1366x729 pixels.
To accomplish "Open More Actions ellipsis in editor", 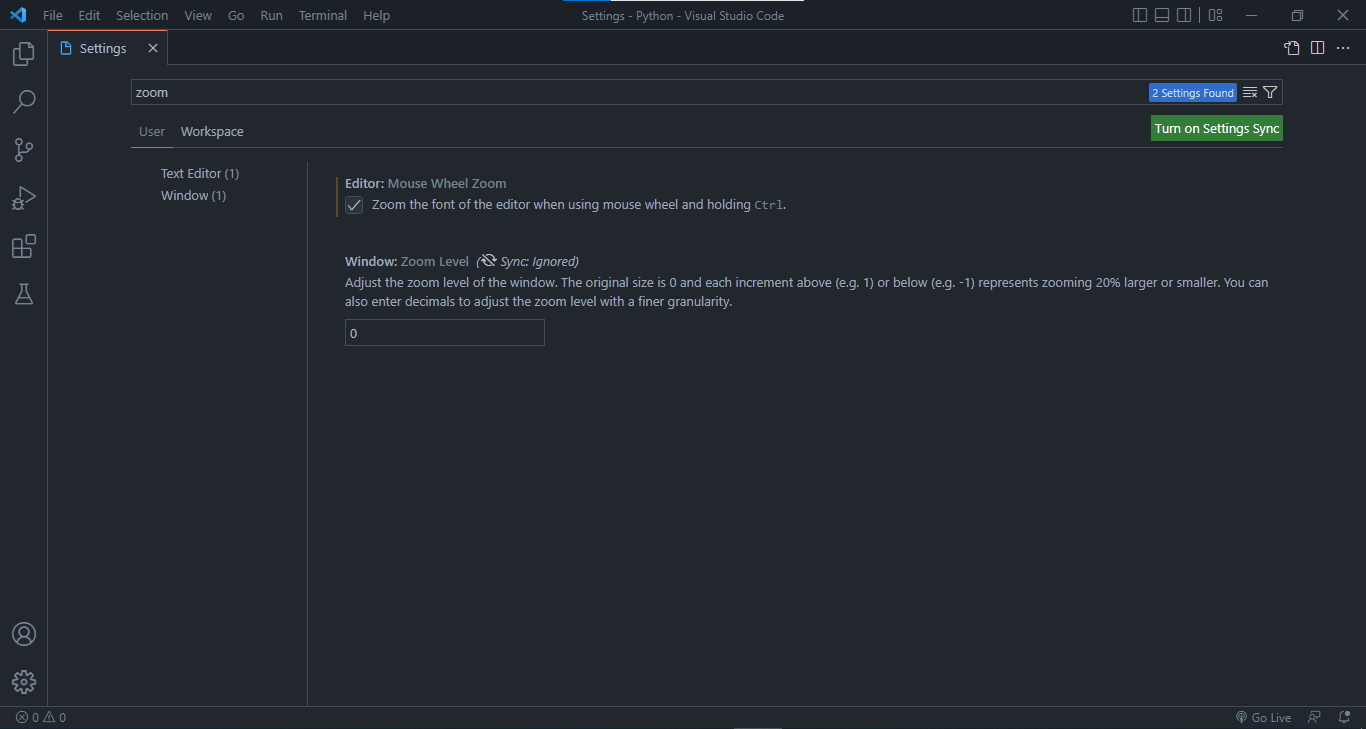I will point(1343,48).
